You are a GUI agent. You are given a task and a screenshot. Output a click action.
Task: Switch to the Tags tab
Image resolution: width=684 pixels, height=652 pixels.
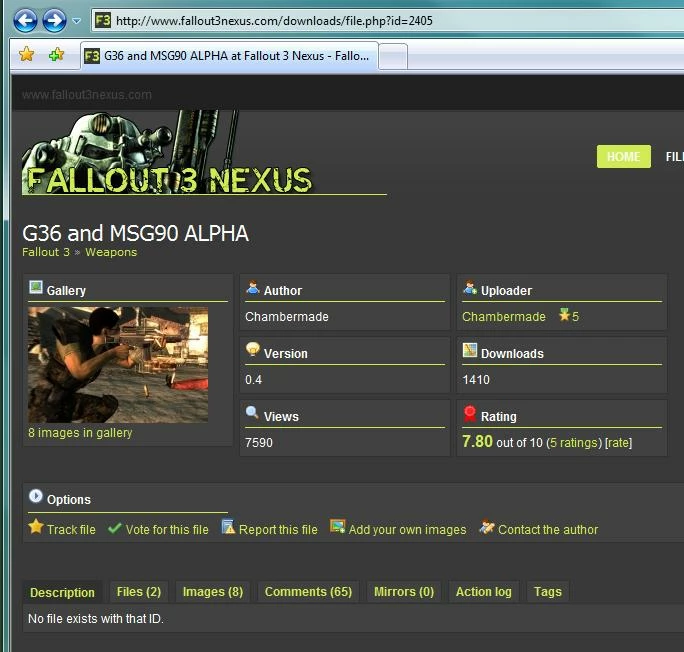[x=548, y=591]
